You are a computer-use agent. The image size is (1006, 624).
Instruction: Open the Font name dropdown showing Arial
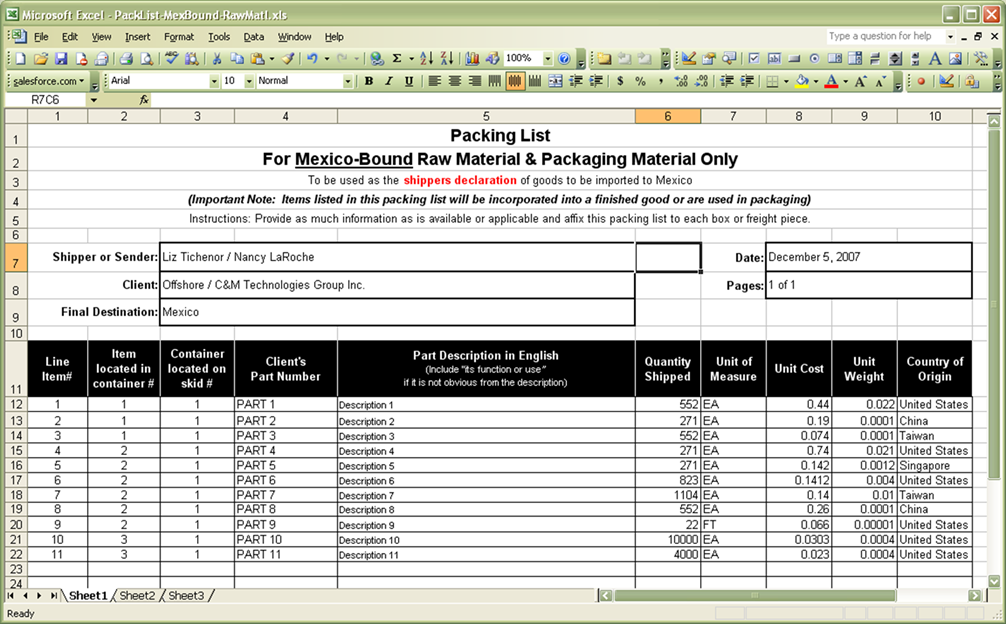pyautogui.click(x=214, y=81)
